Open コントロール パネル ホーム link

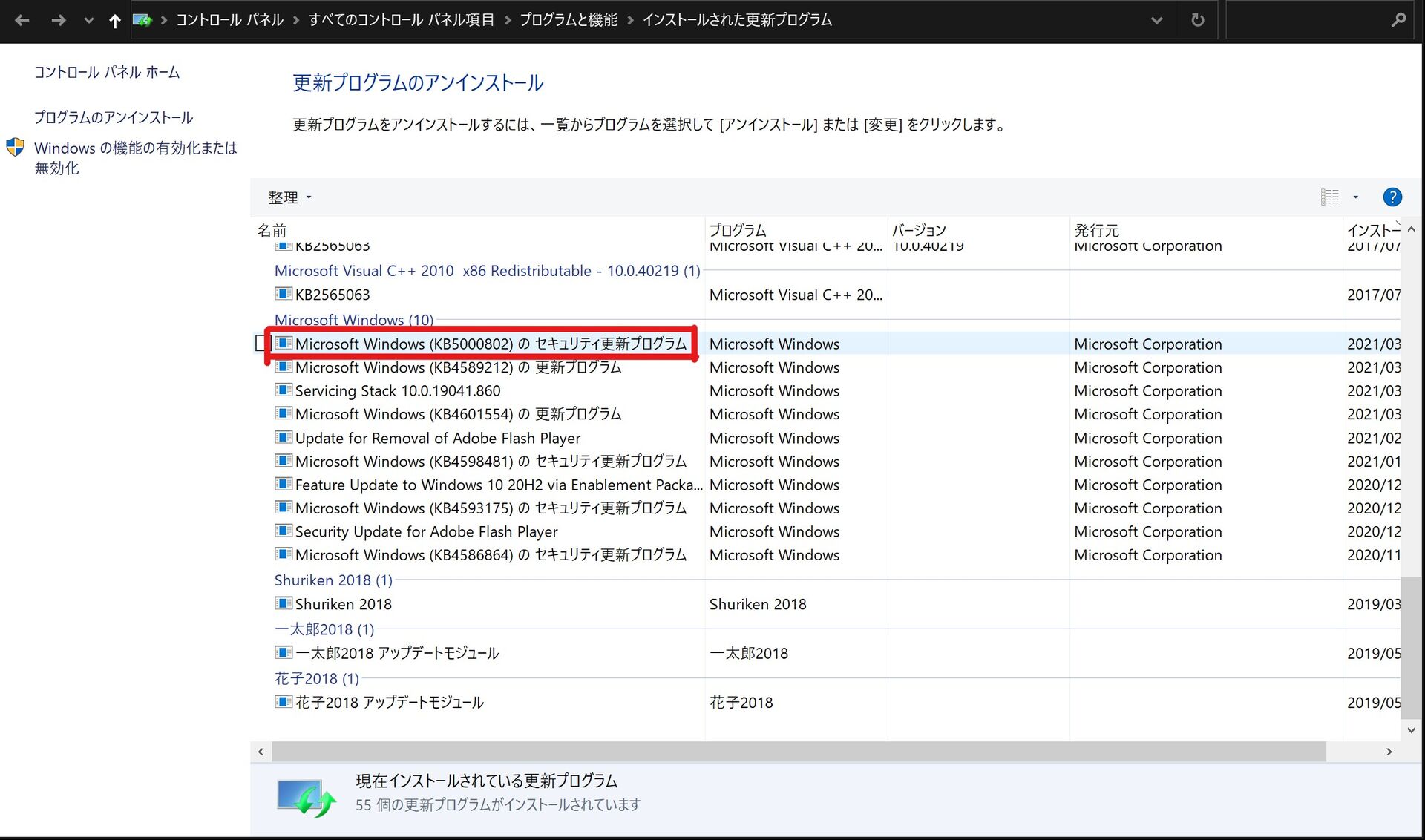107,72
